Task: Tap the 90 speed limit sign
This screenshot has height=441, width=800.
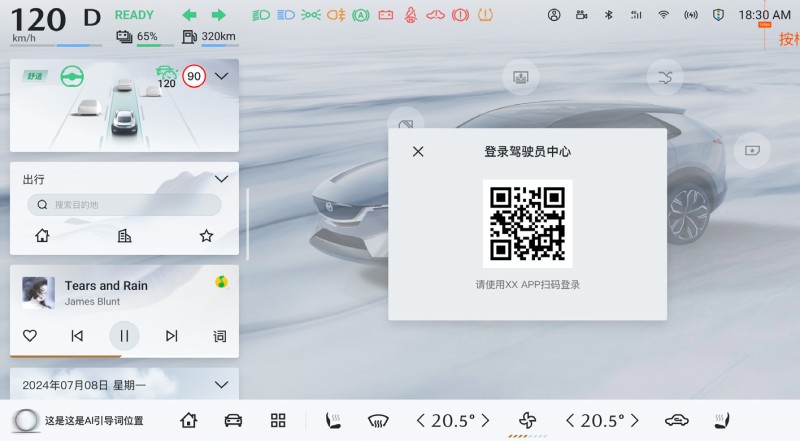Action: [194, 76]
